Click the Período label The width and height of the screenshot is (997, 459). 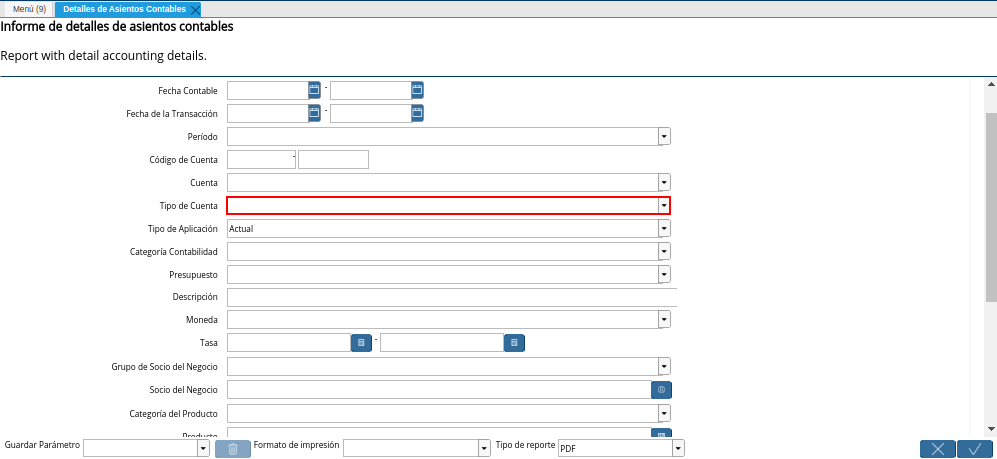point(202,137)
